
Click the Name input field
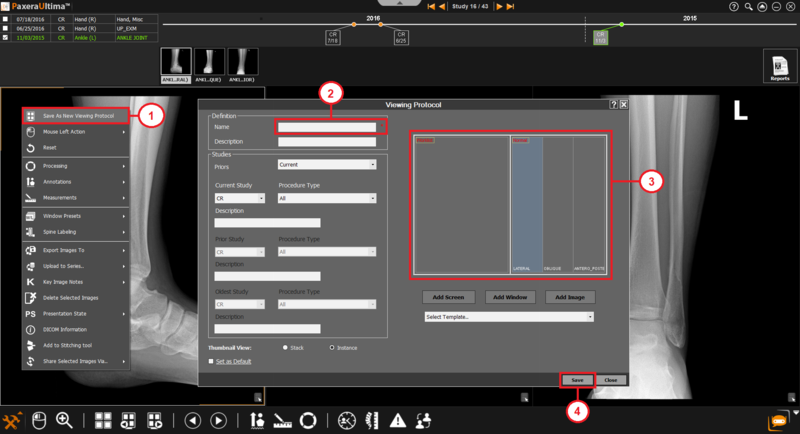pos(326,127)
